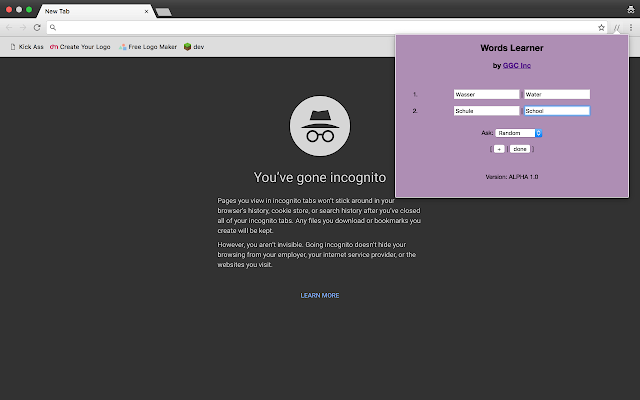
Task: Open the Create Your Logo bookmark
Action: click(x=80, y=47)
